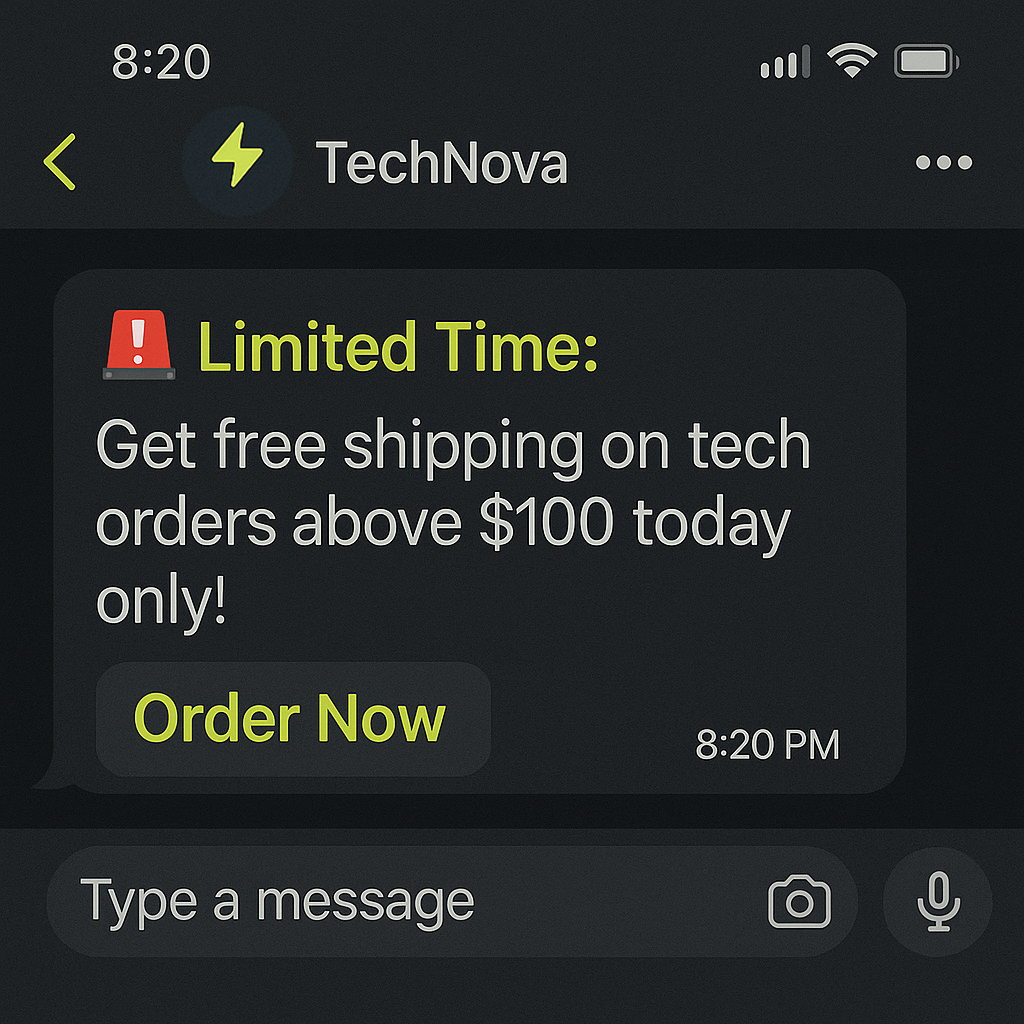Tap the word "today" in the promo message

pos(711,524)
